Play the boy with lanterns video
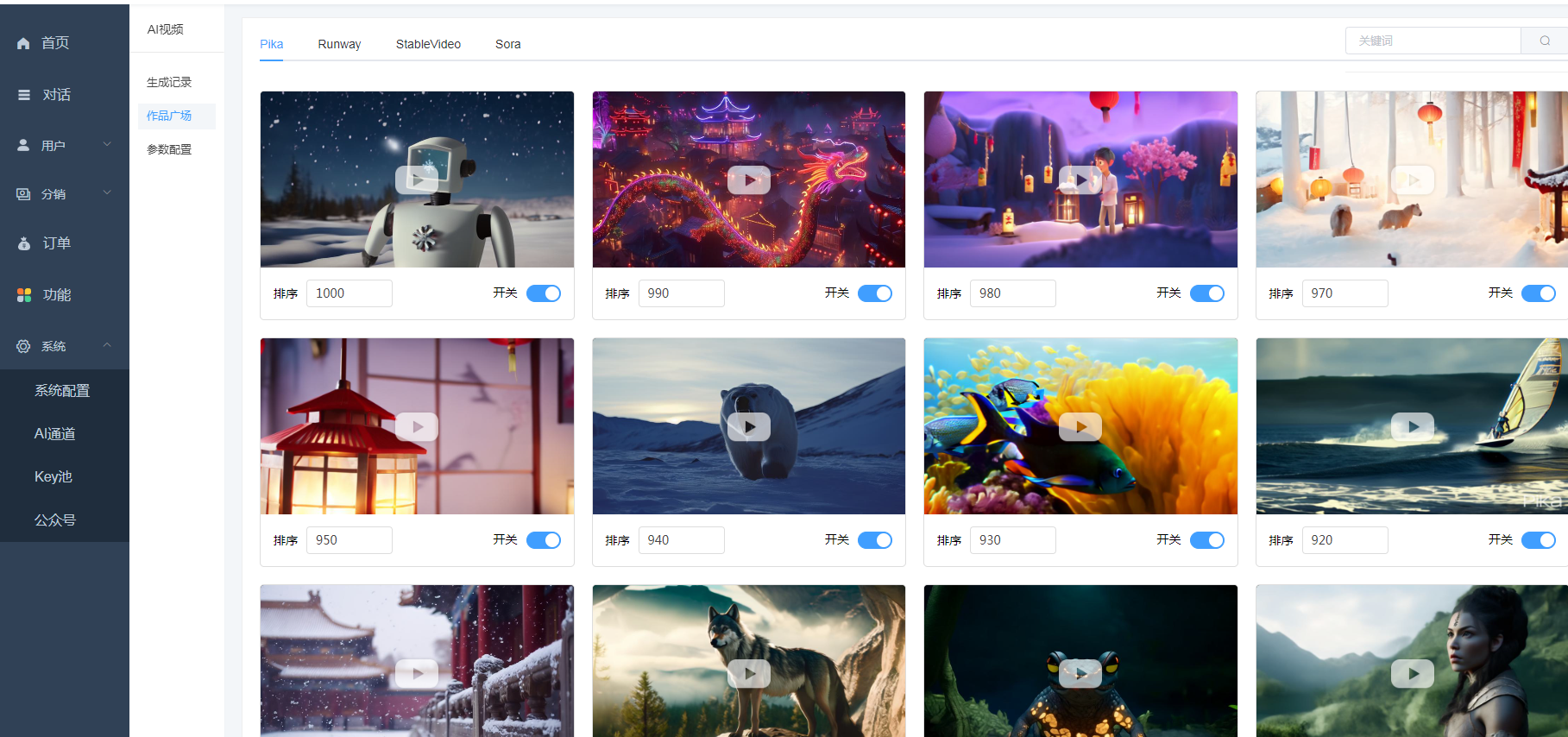Screen dimensions: 1568x737 (1080, 180)
